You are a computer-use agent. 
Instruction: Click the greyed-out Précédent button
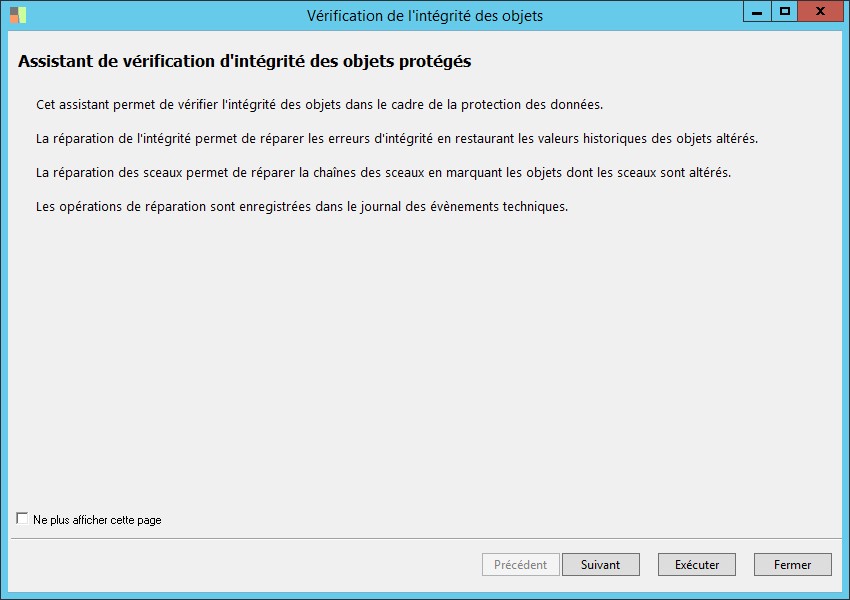(x=521, y=564)
